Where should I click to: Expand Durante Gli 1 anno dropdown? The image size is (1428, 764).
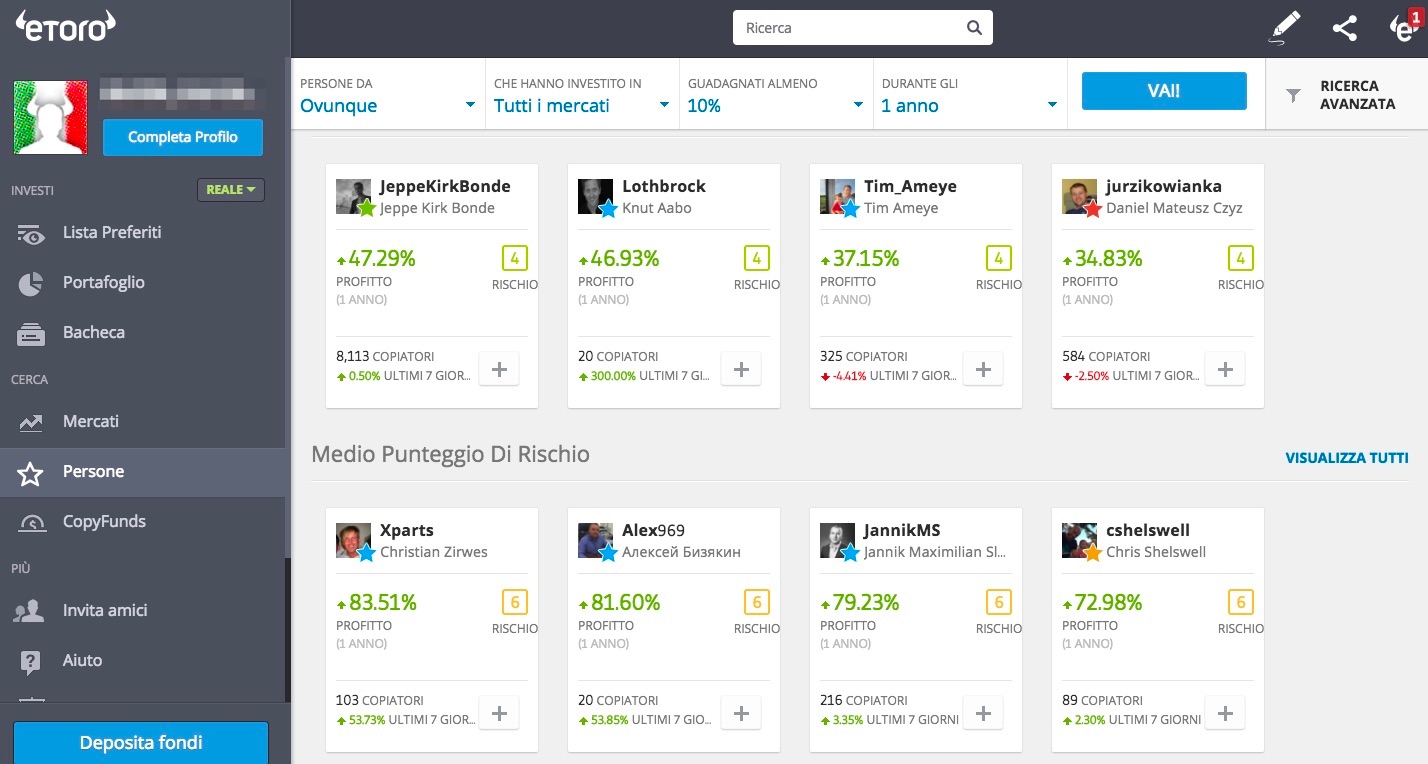pyautogui.click(x=969, y=96)
